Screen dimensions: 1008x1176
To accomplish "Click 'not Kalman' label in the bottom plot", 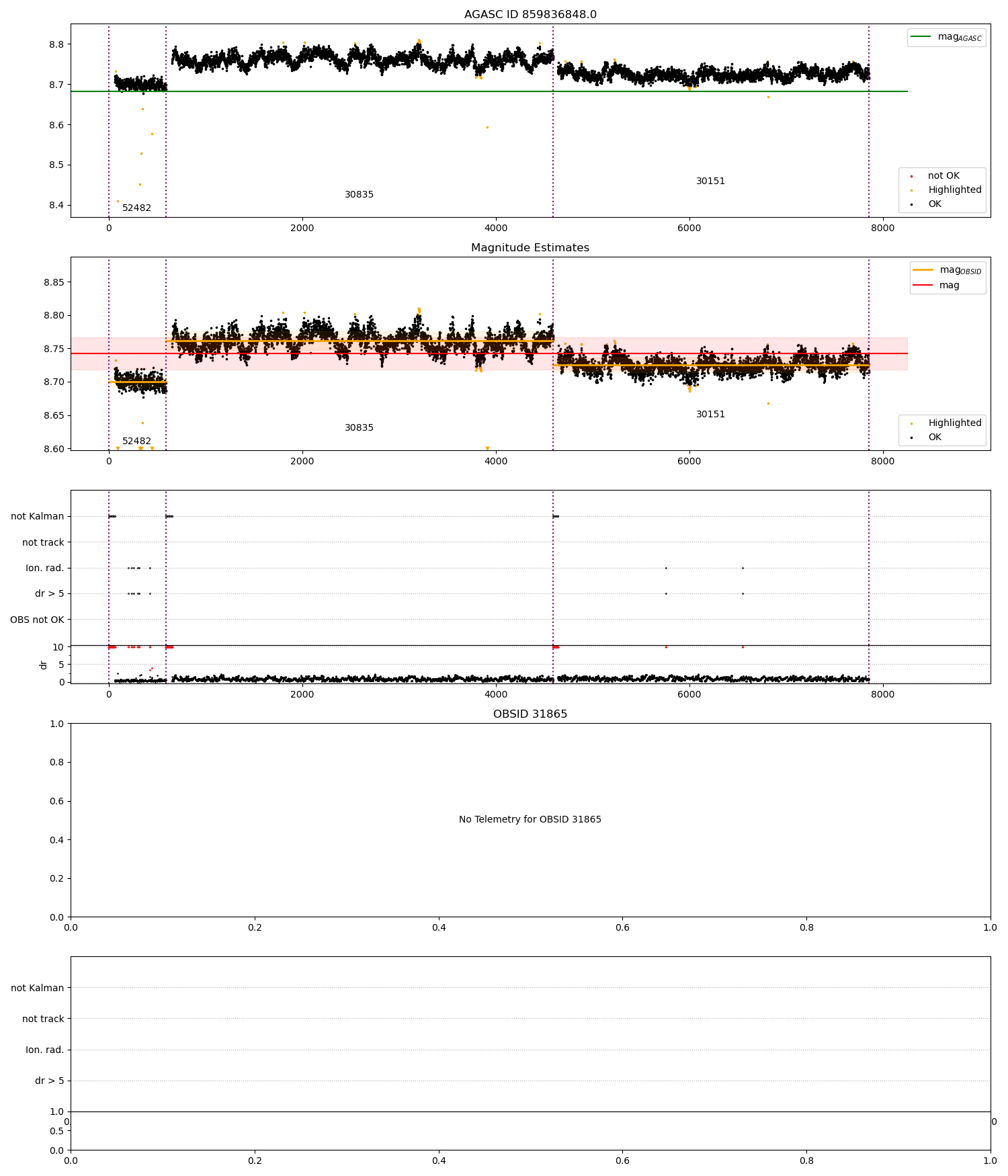I will (38, 988).
